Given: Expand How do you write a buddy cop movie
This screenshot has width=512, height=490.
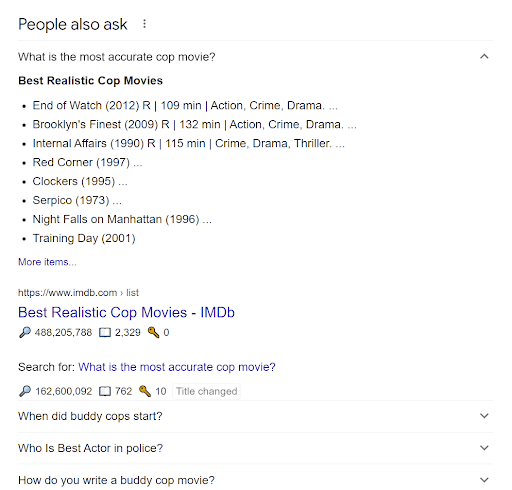Looking at the screenshot, I should 255,480.
